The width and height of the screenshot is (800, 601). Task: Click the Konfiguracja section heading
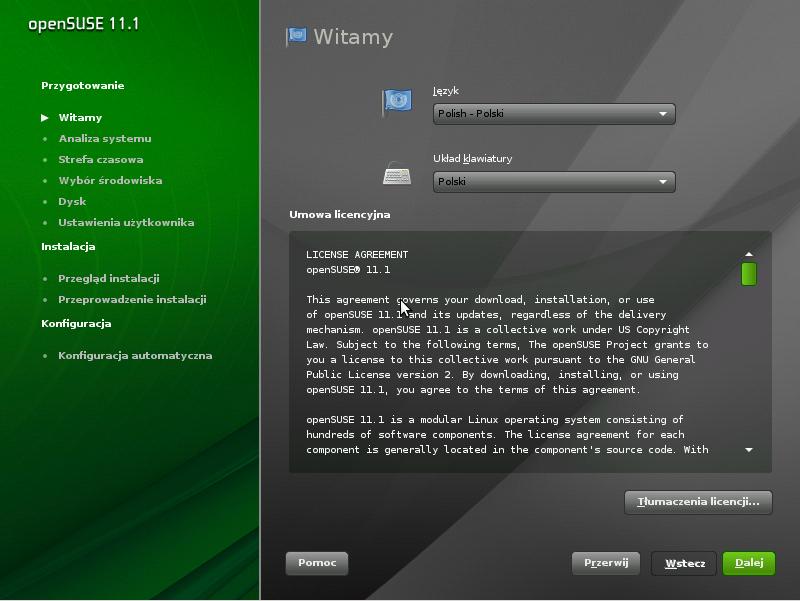(x=76, y=323)
